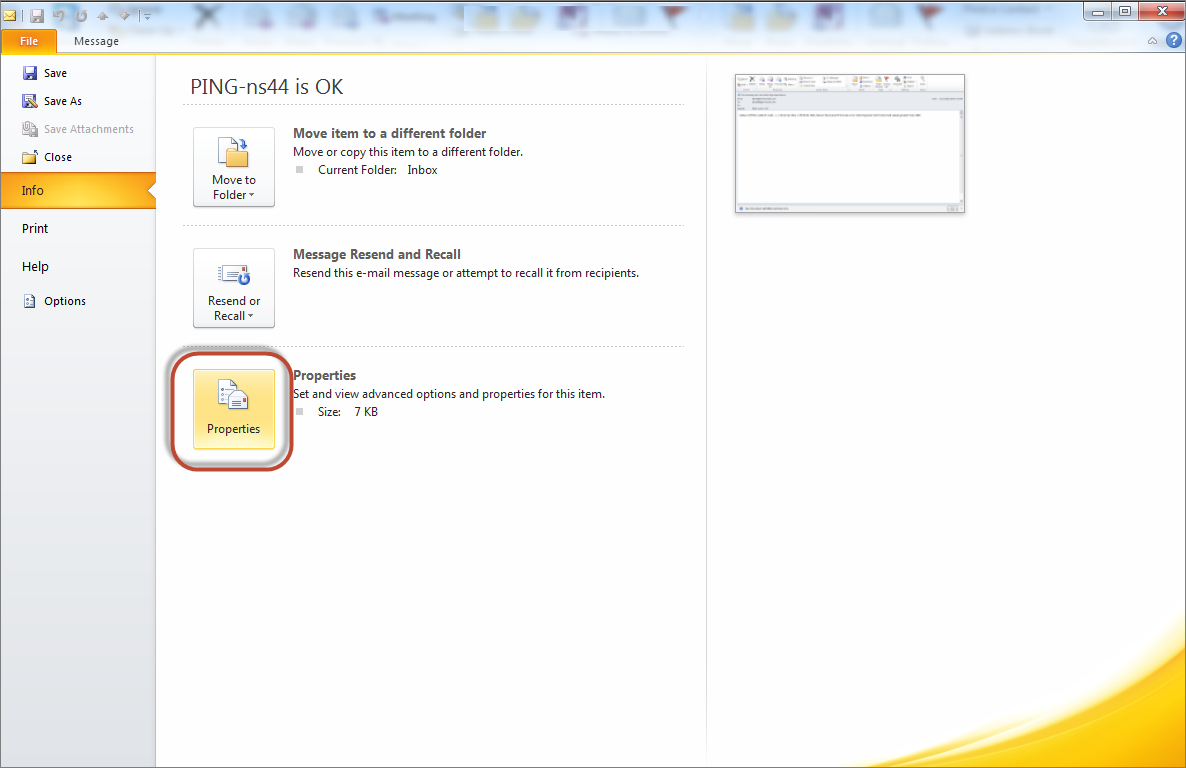Viewport: 1186px width, 768px height.
Task: Expand the Move to Folder dropdown button
Action: click(234, 167)
